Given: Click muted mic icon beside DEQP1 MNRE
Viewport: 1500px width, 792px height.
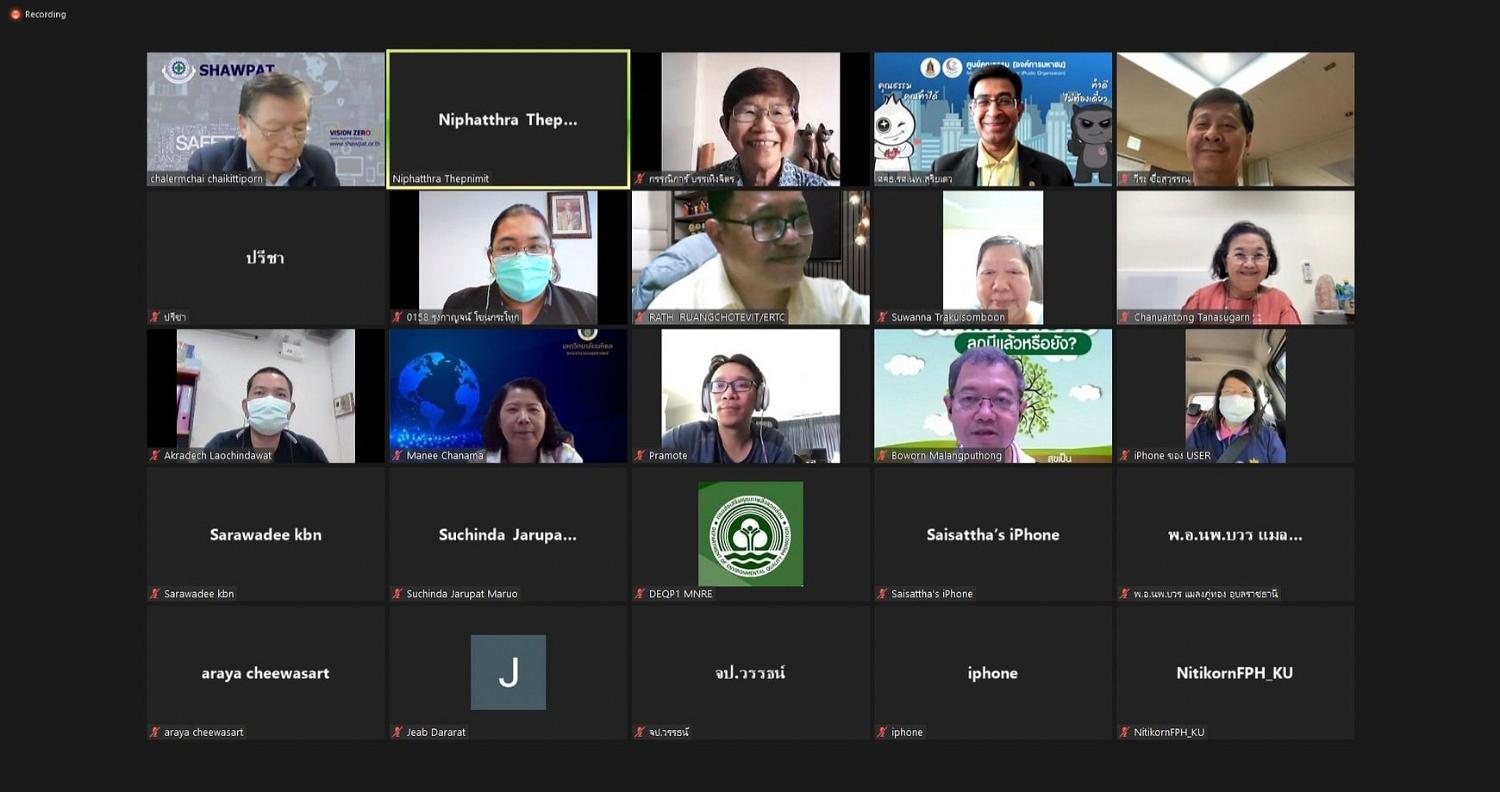Looking at the screenshot, I should [640, 593].
